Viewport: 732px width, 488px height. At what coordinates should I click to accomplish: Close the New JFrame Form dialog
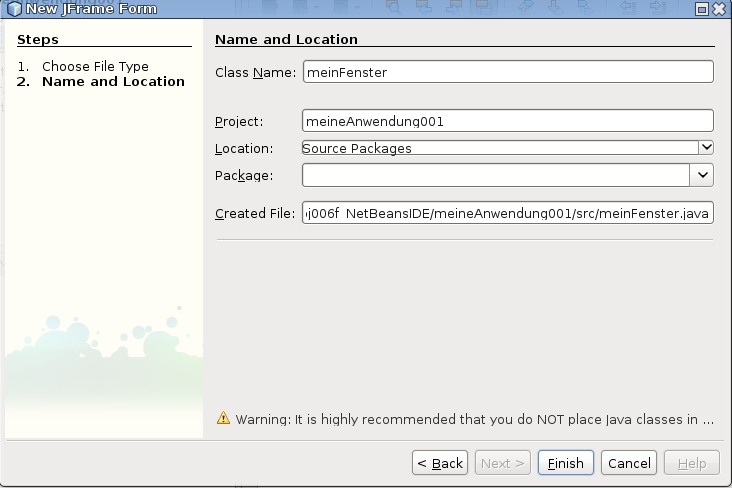click(x=718, y=9)
